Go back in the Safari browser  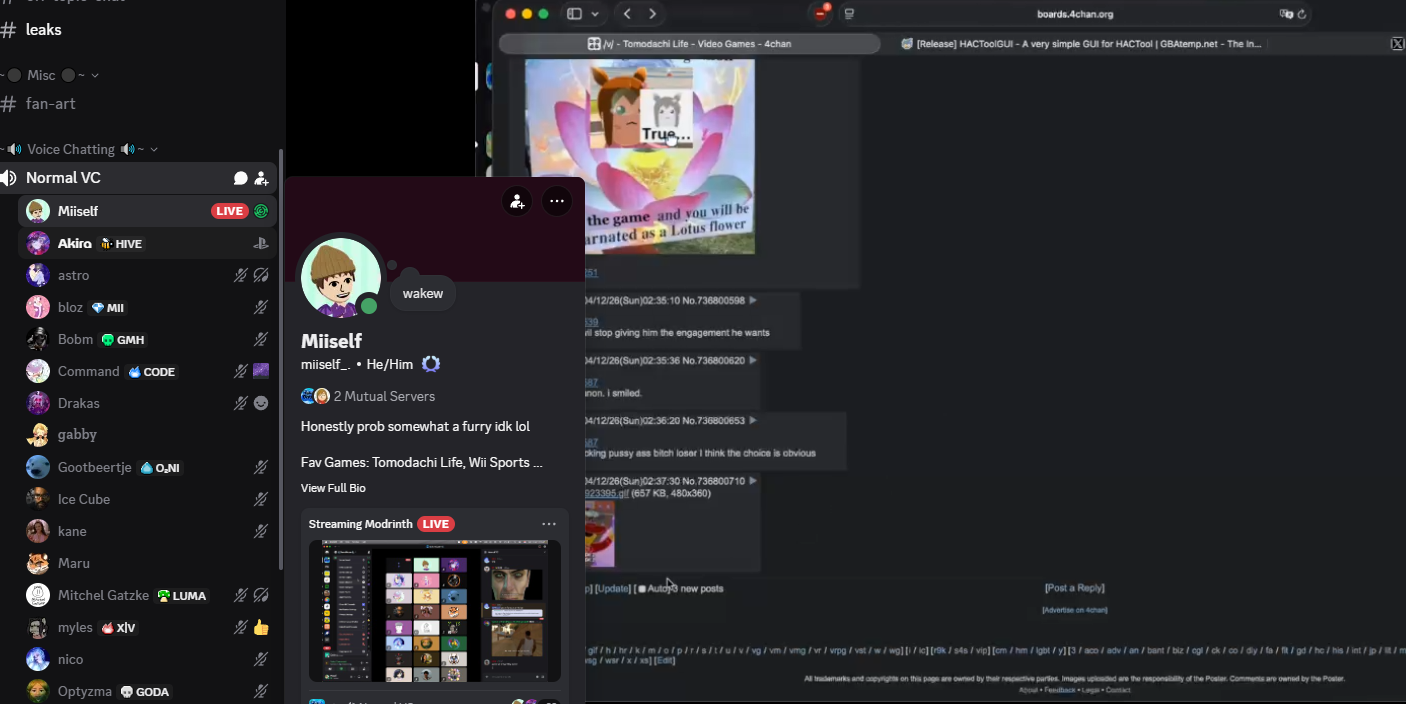click(627, 14)
